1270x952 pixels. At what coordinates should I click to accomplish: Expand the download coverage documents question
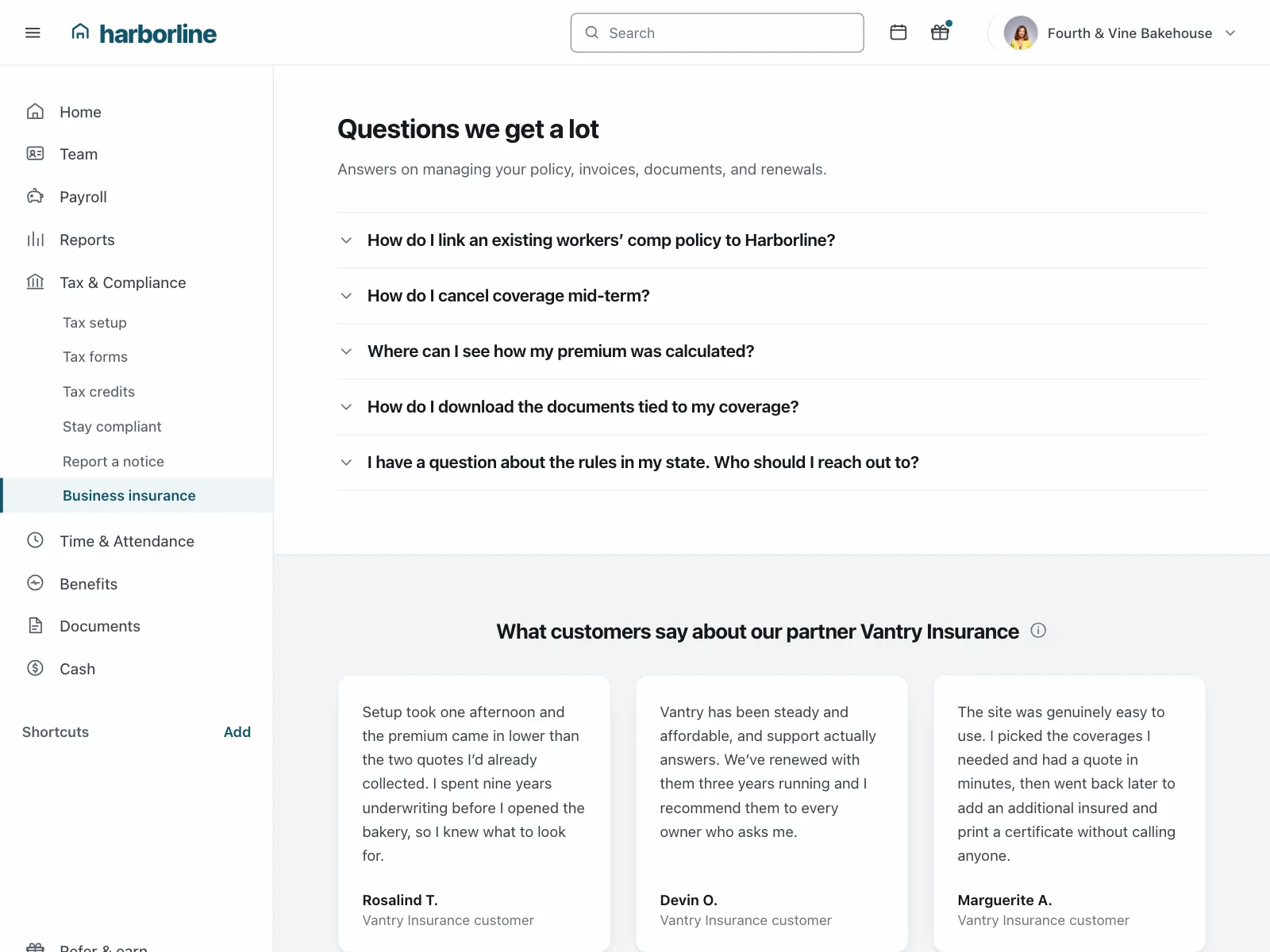772,407
